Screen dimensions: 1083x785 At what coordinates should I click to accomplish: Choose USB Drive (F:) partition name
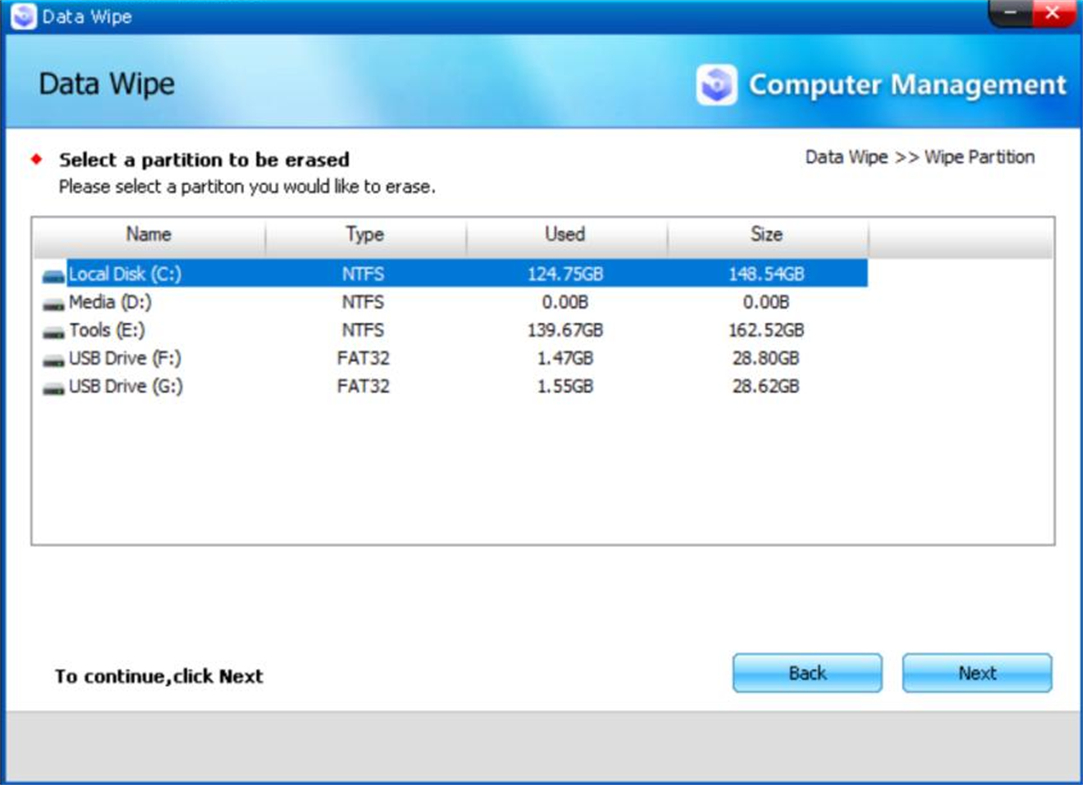(x=125, y=358)
